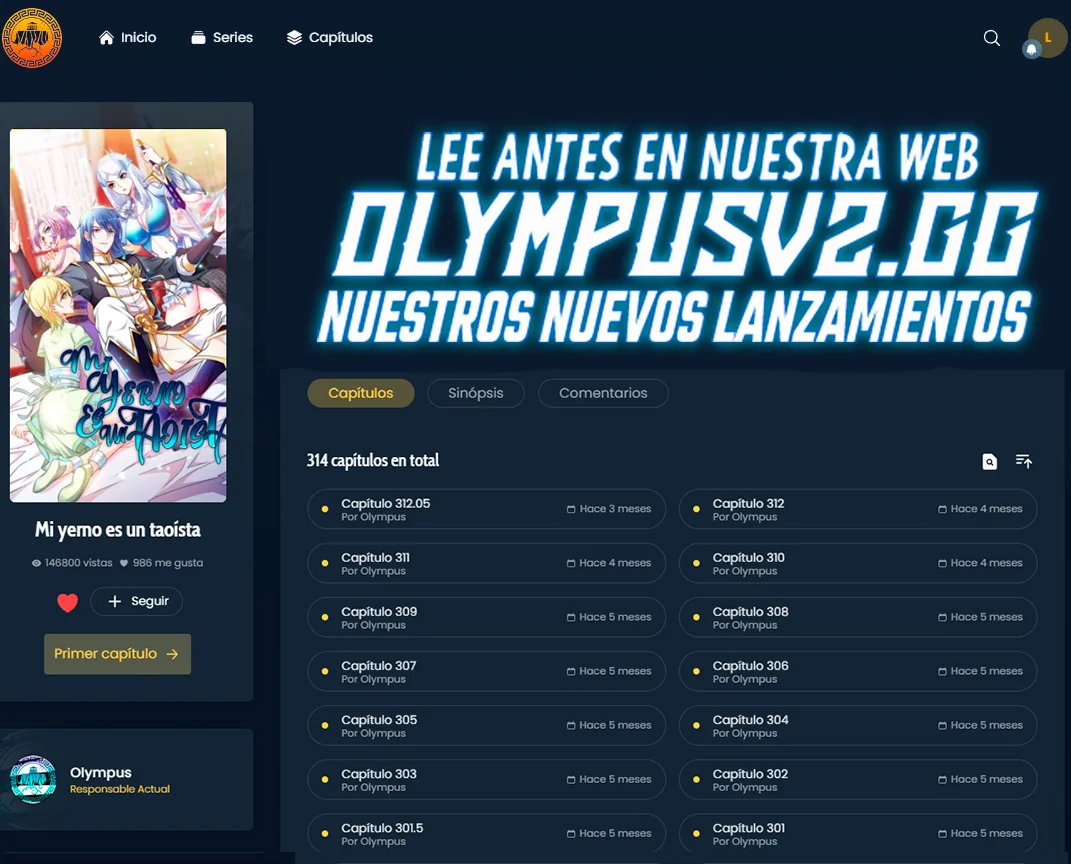Open the user profile avatar
Viewport: 1071px width, 864px height.
point(1050,36)
